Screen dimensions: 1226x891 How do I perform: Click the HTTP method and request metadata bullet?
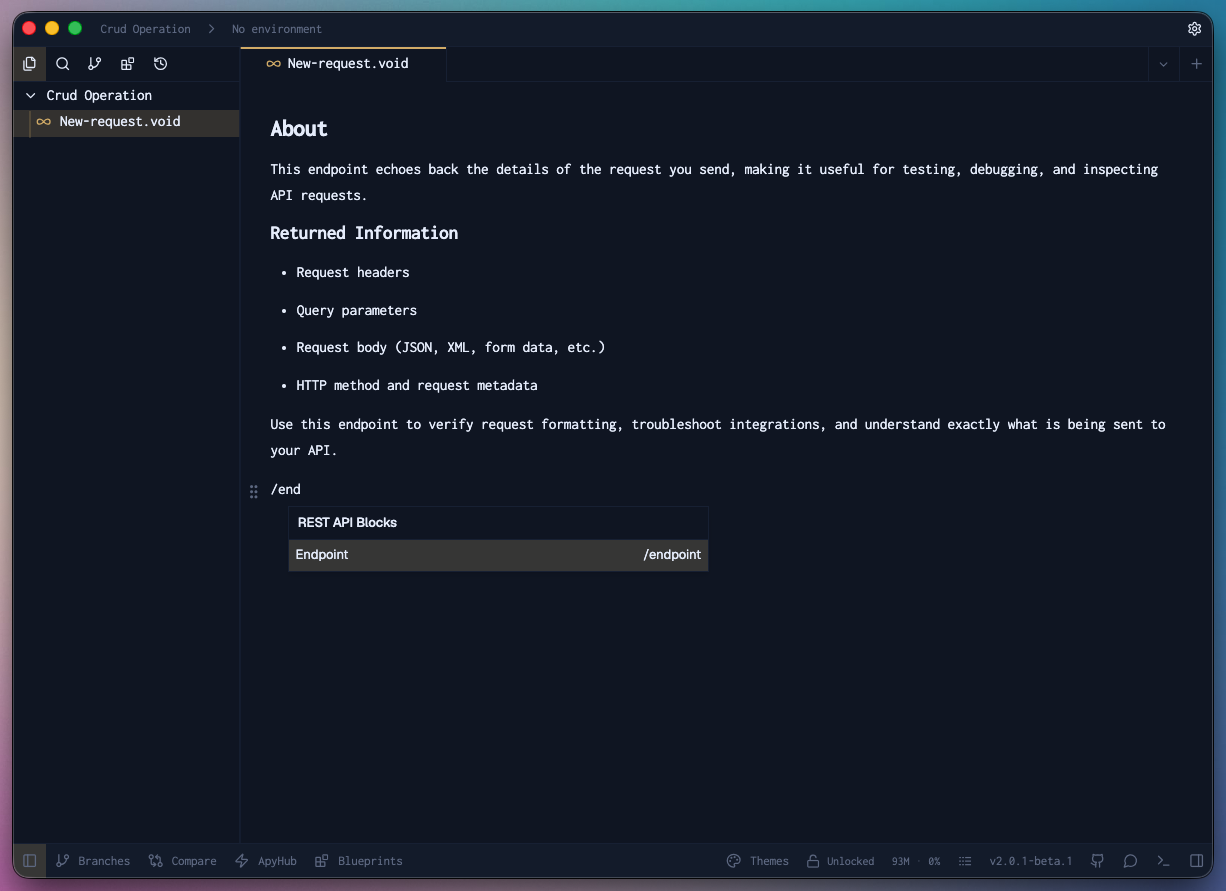(417, 386)
